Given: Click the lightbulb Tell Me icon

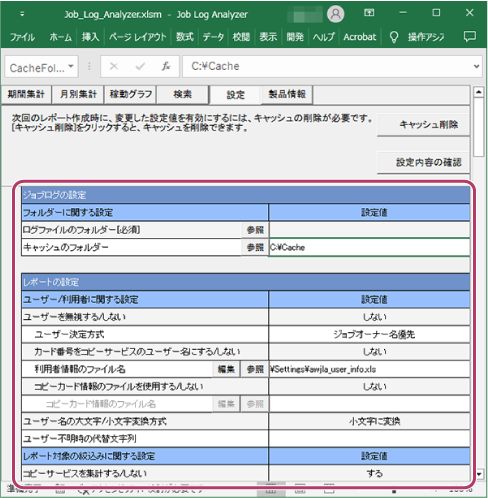Looking at the screenshot, I should click(x=394, y=37).
